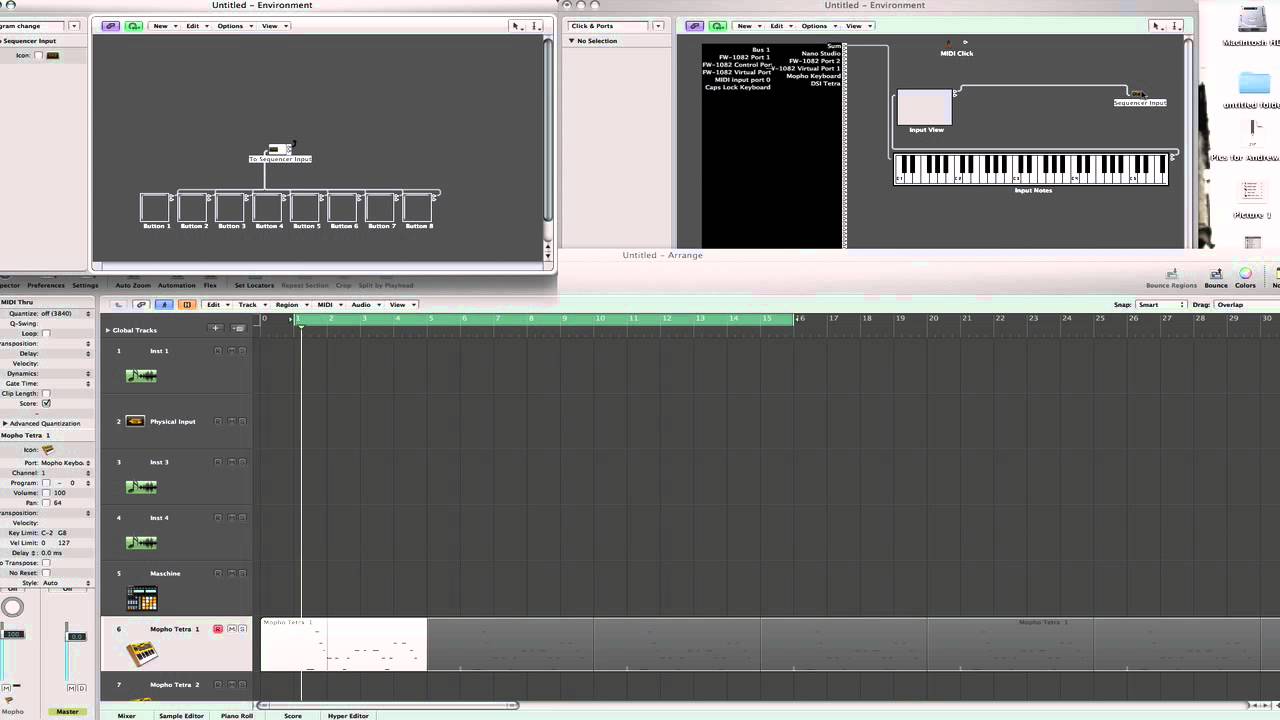
Task: Click the Inst 3 track icon
Action: pyautogui.click(x=141, y=487)
